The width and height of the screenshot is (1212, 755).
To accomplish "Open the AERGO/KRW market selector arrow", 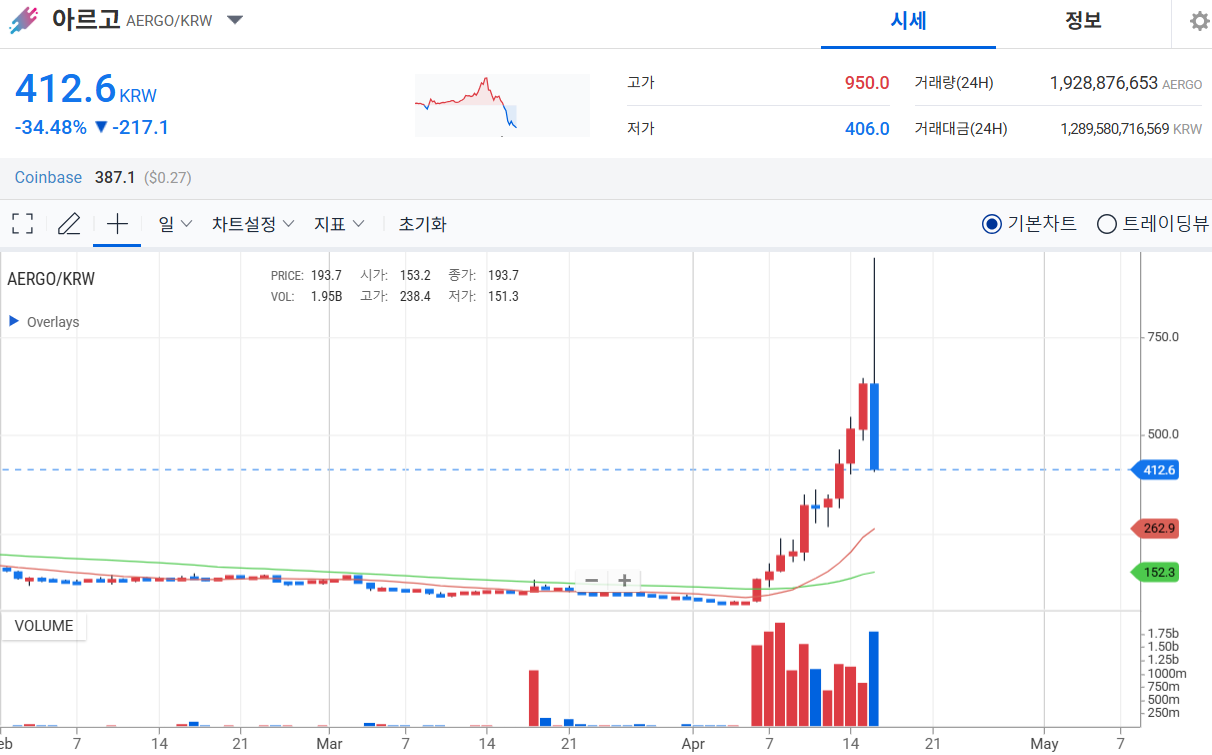I will [x=235, y=20].
